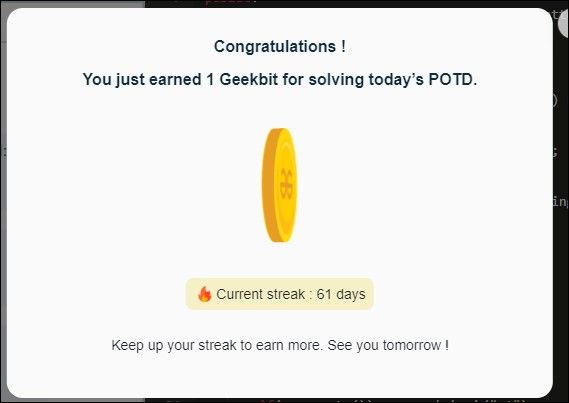Click the flame icon beside Current streak
569x403 pixels.
205,294
